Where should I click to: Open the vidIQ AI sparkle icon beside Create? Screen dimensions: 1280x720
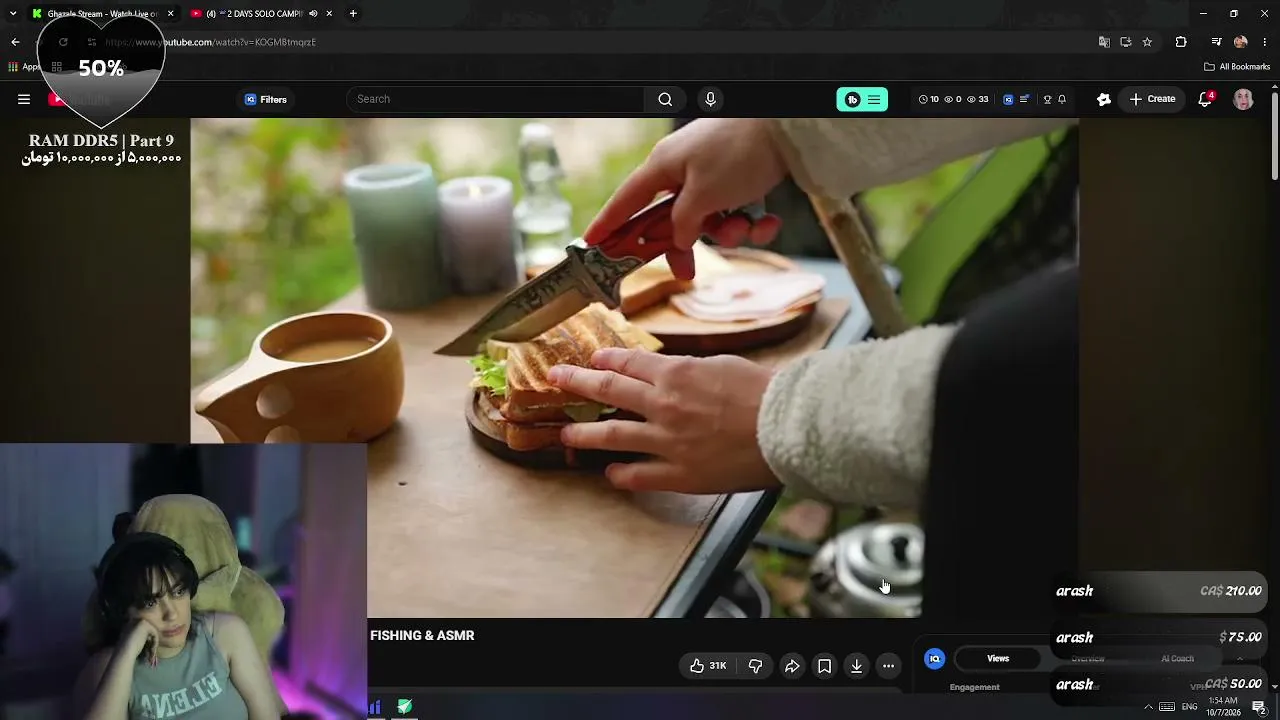click(1104, 99)
